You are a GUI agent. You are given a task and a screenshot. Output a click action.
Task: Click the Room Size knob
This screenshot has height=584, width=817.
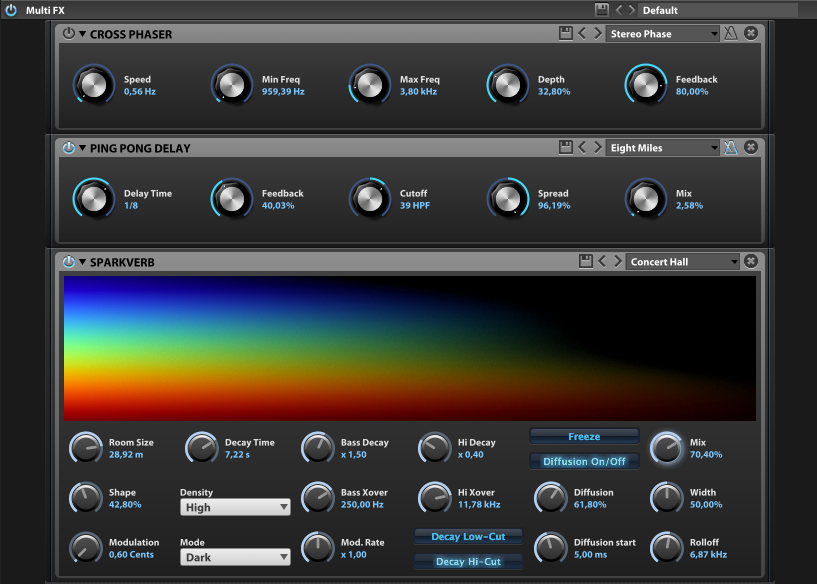coord(86,448)
